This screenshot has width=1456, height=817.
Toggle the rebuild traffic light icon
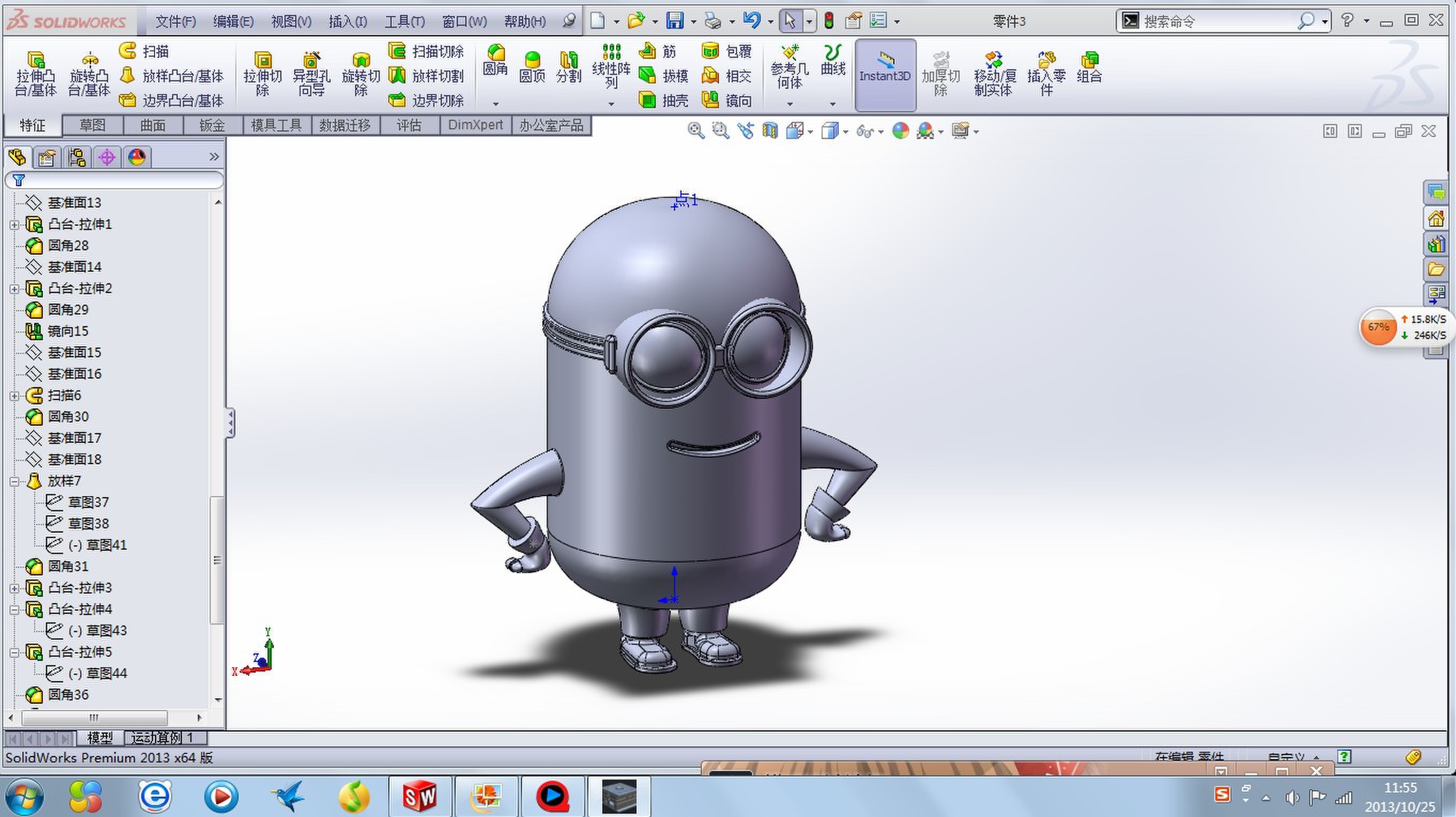tap(829, 21)
